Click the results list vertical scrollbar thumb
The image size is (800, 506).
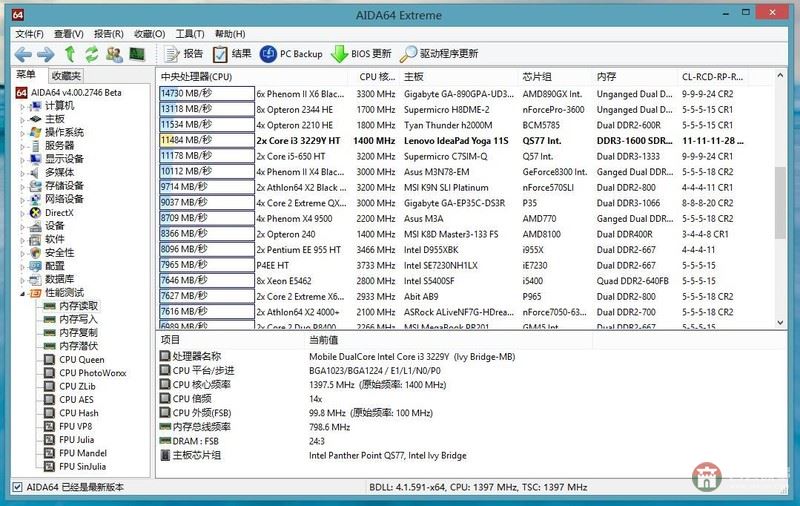[x=780, y=202]
